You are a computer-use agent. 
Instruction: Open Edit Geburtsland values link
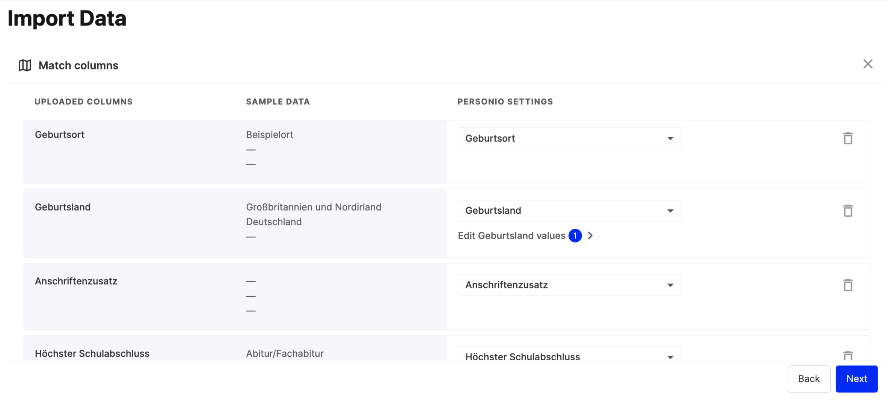511,236
